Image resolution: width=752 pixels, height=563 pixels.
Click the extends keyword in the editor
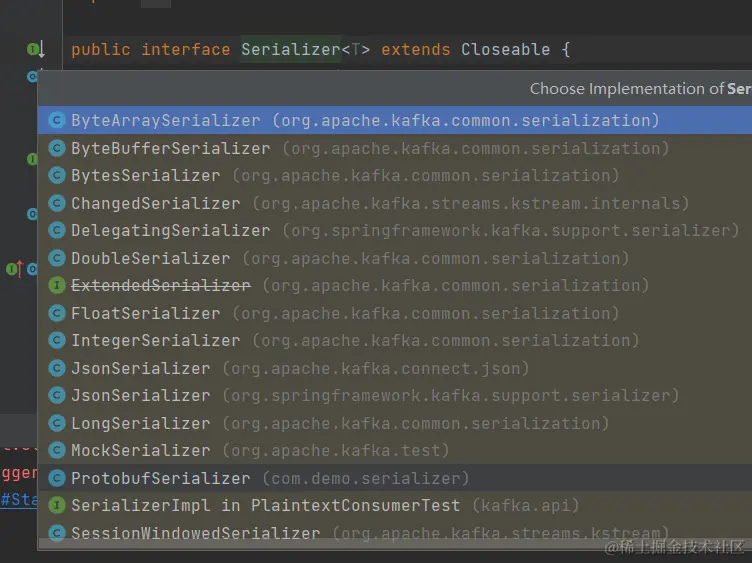[416, 49]
